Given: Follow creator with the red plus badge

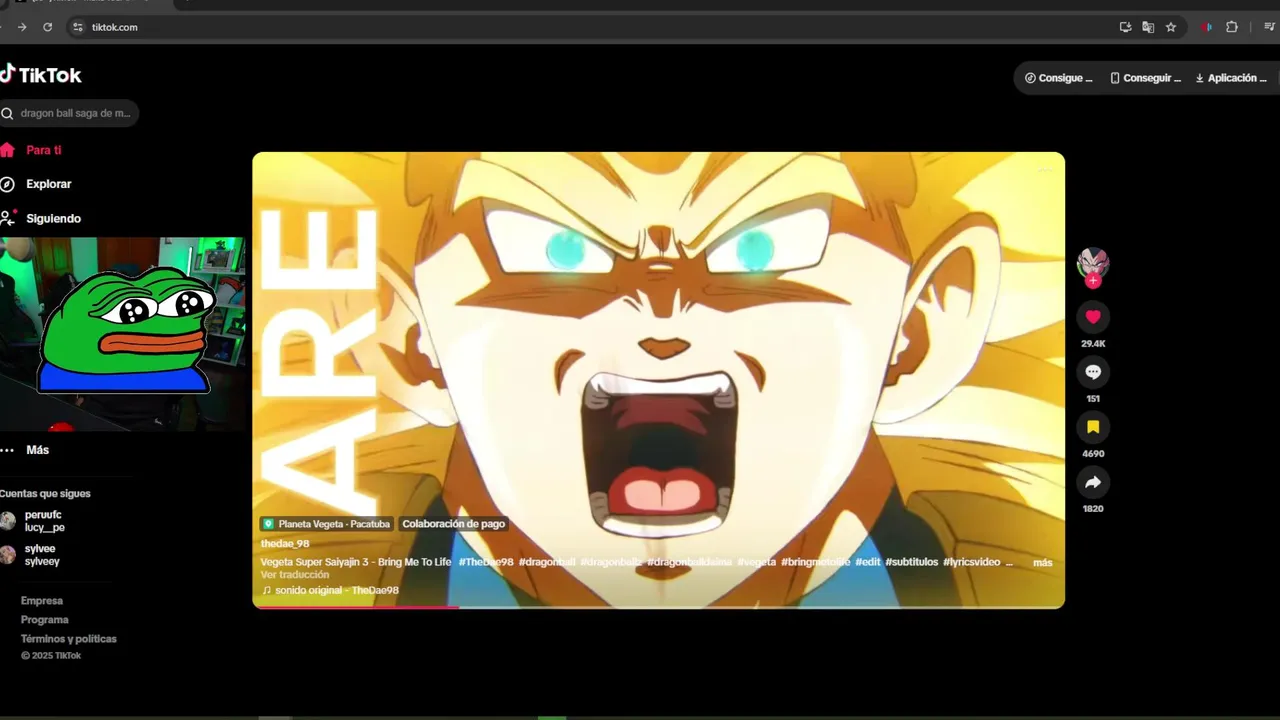Looking at the screenshot, I should point(1093,281).
